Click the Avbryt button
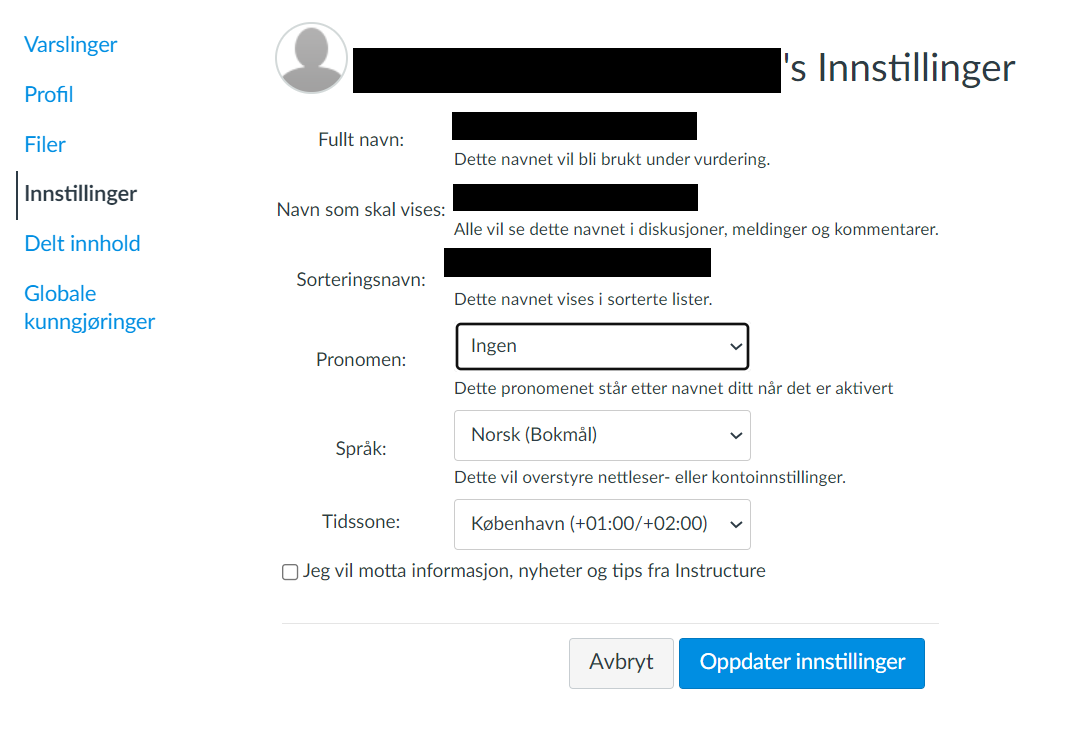 pyautogui.click(x=621, y=663)
